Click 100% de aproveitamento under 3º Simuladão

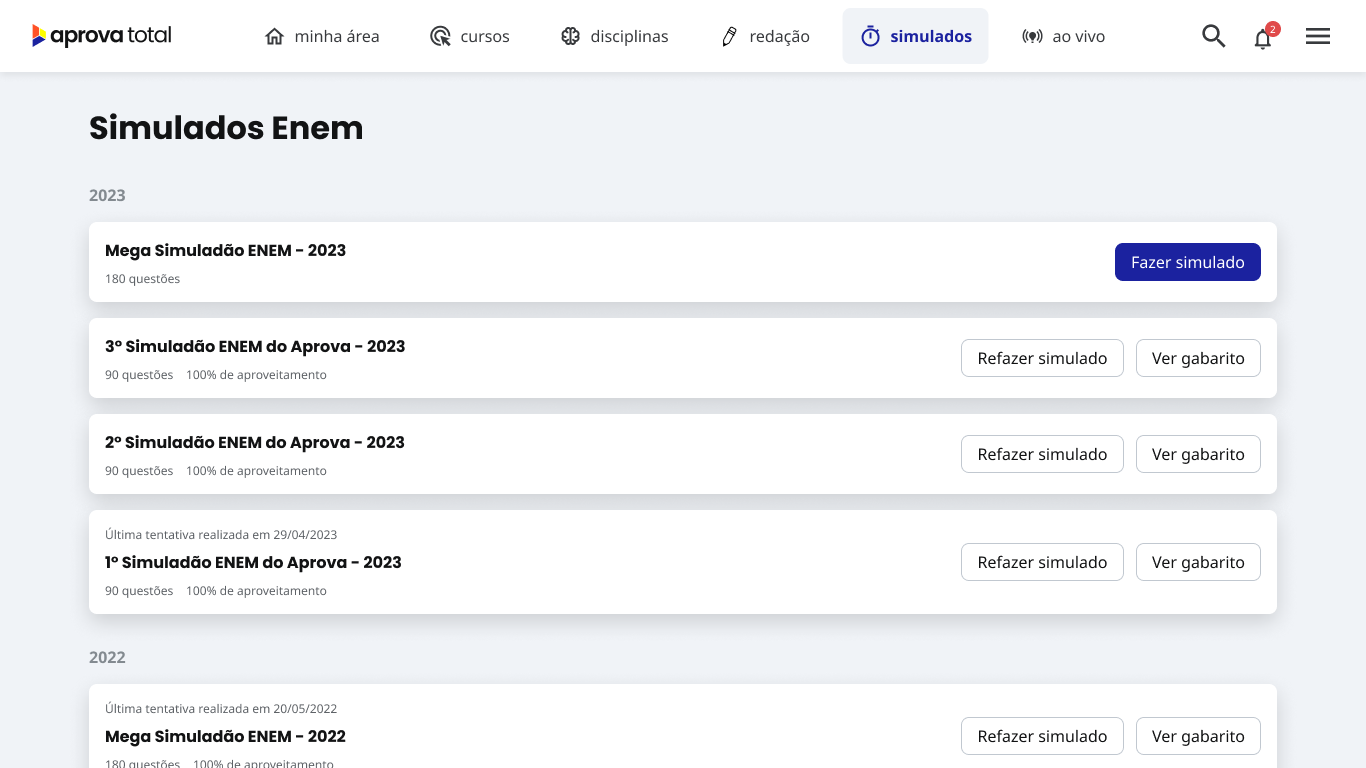point(256,375)
